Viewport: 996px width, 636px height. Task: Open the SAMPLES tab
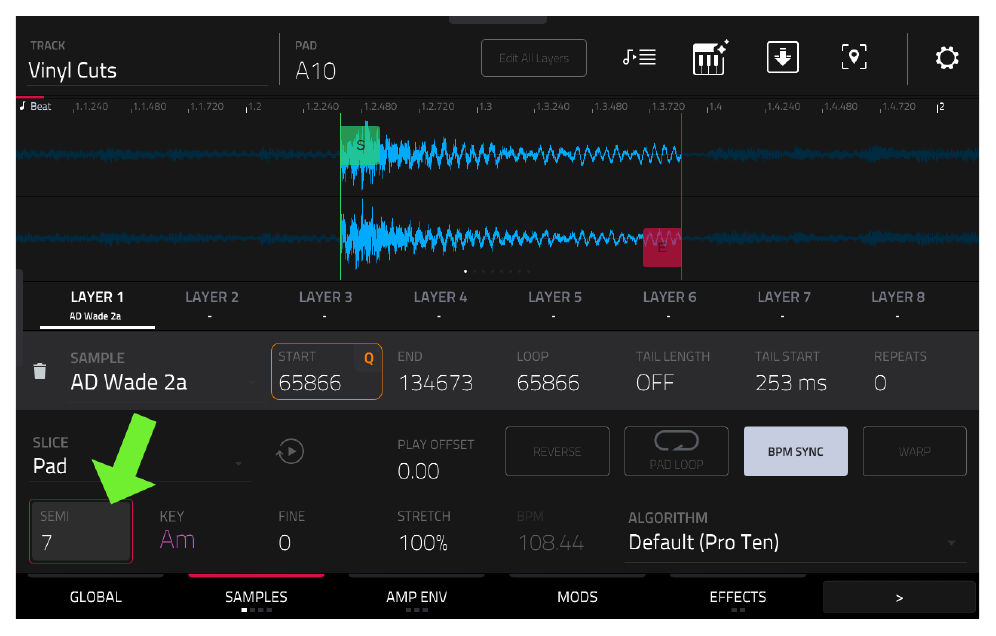point(256,597)
